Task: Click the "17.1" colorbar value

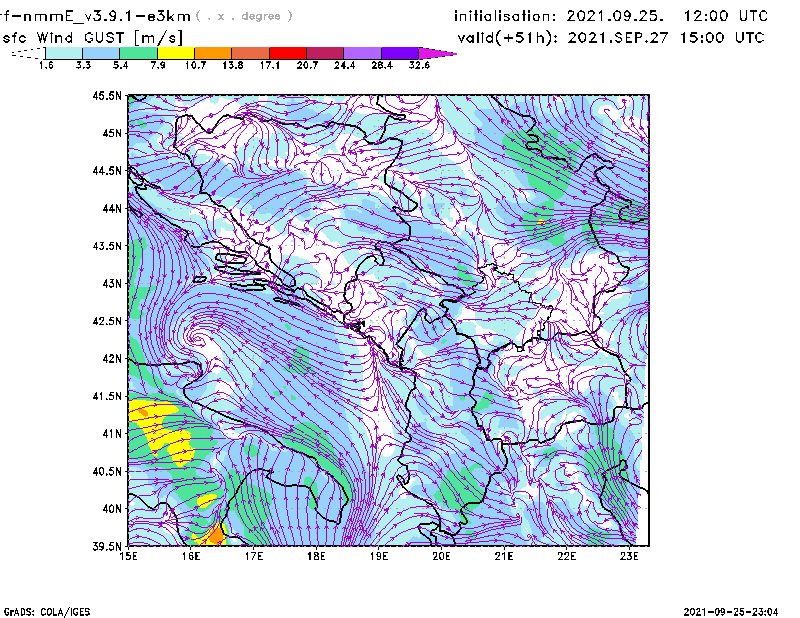Action: tap(270, 65)
